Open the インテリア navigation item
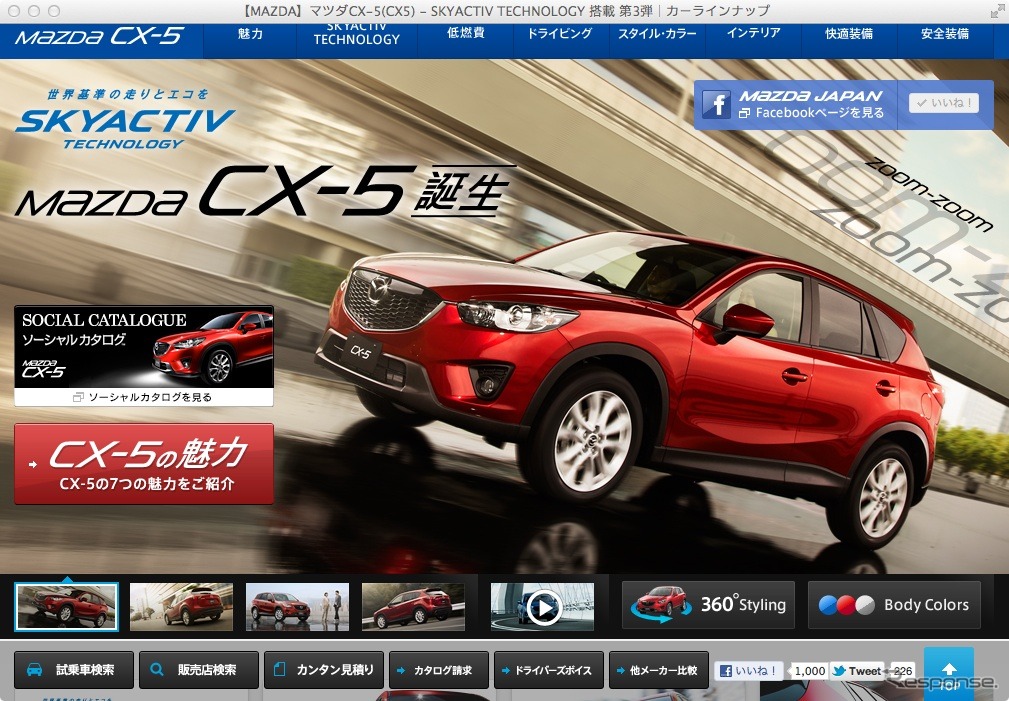The image size is (1009, 701). coord(753,33)
